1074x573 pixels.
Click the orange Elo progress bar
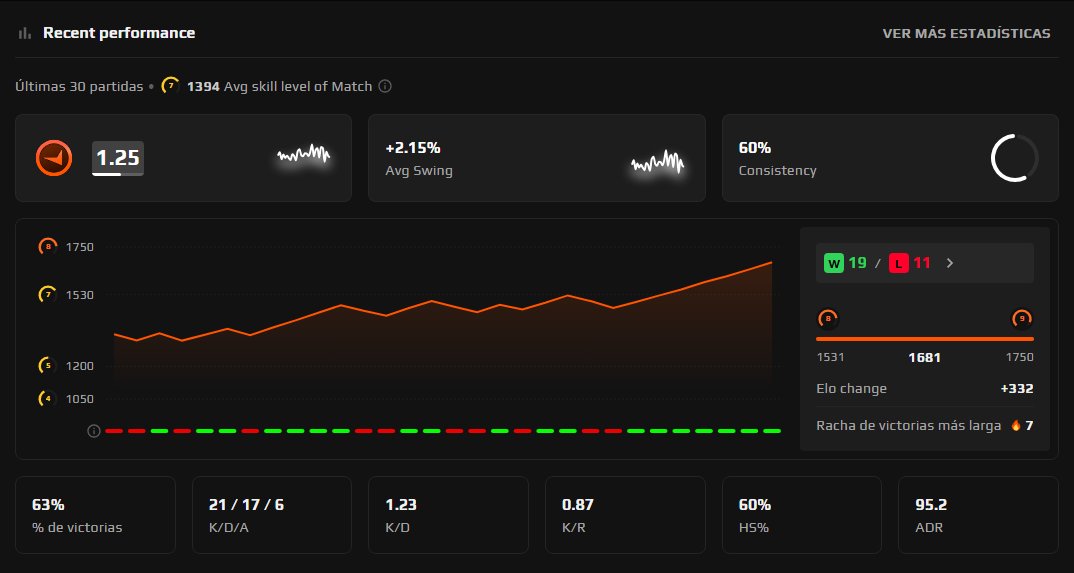tap(925, 339)
